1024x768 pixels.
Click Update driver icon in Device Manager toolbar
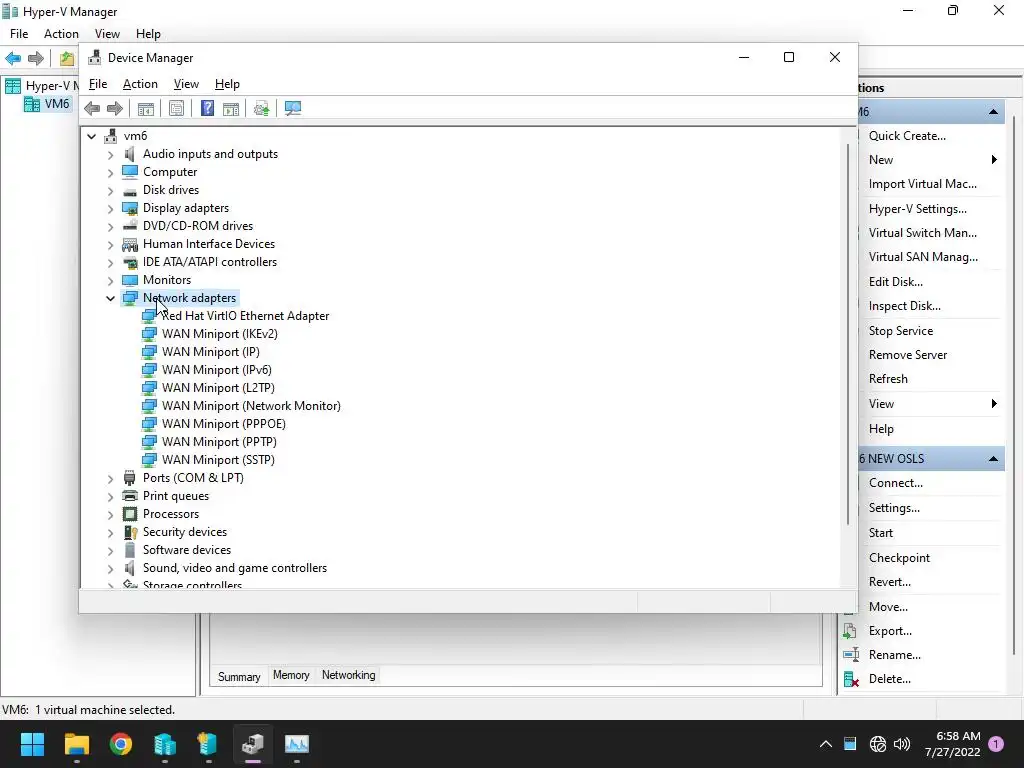coord(261,108)
